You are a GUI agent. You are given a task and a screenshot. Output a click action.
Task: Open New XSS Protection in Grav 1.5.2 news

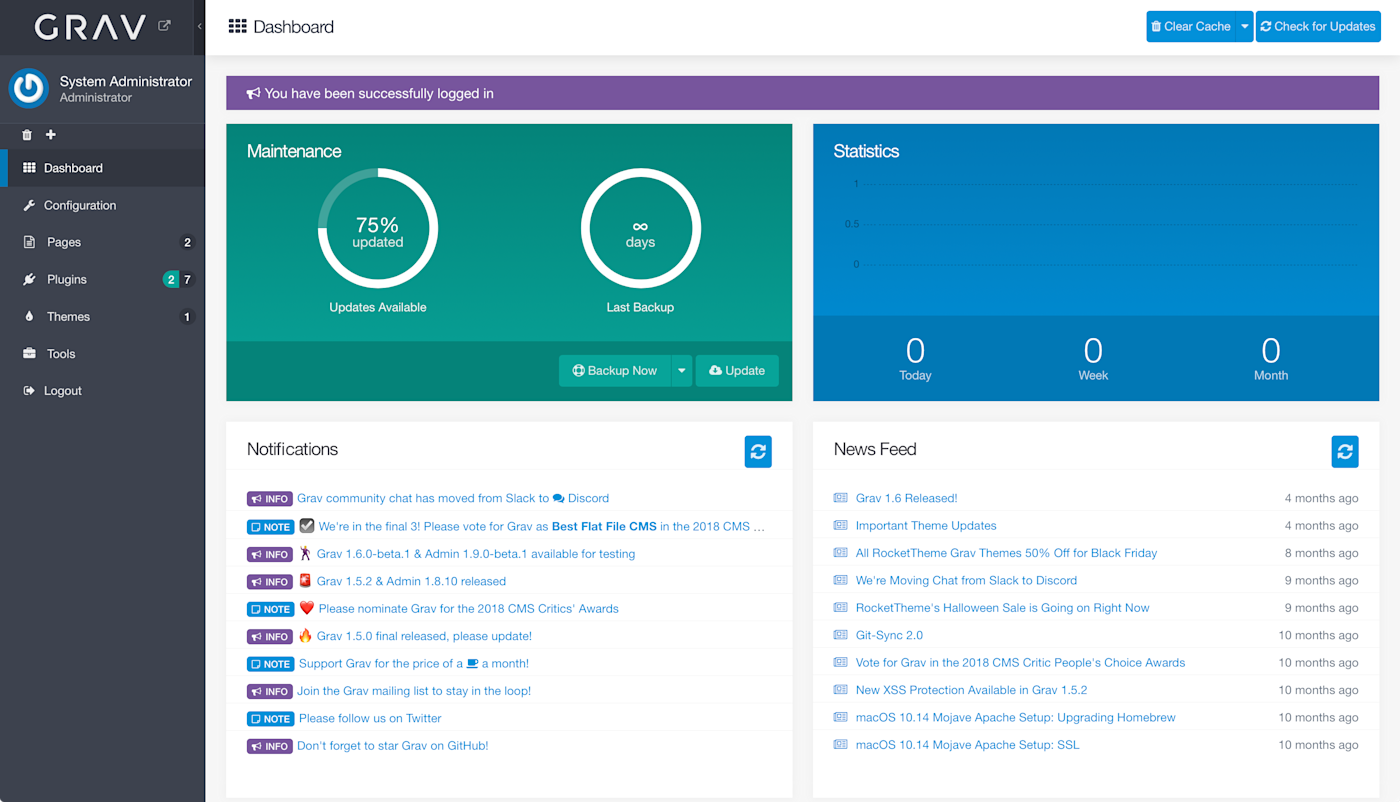click(972, 690)
